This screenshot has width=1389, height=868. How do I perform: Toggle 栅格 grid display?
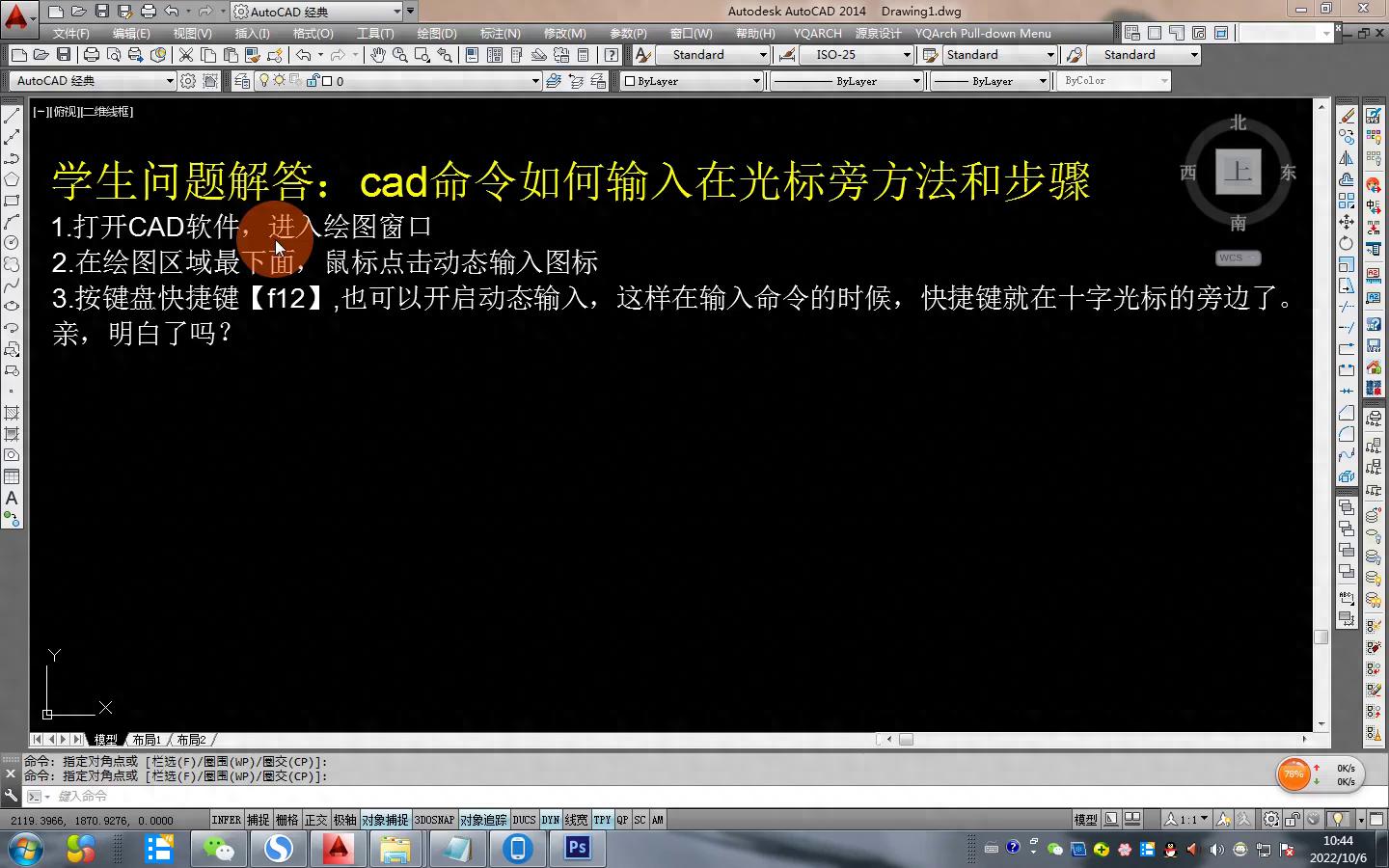click(x=286, y=820)
